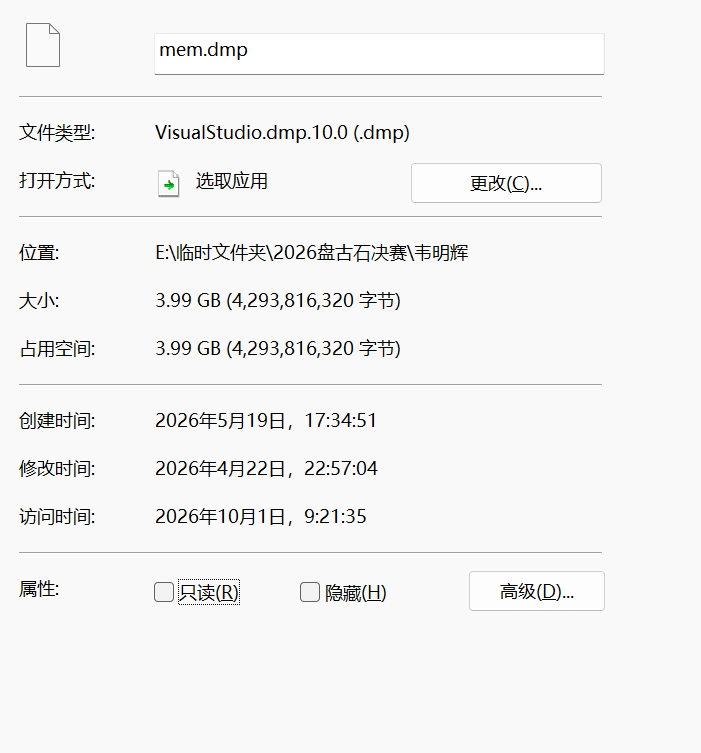The height and width of the screenshot is (753, 701).
Task: Click the 访问时间: label
Action: 57,517
